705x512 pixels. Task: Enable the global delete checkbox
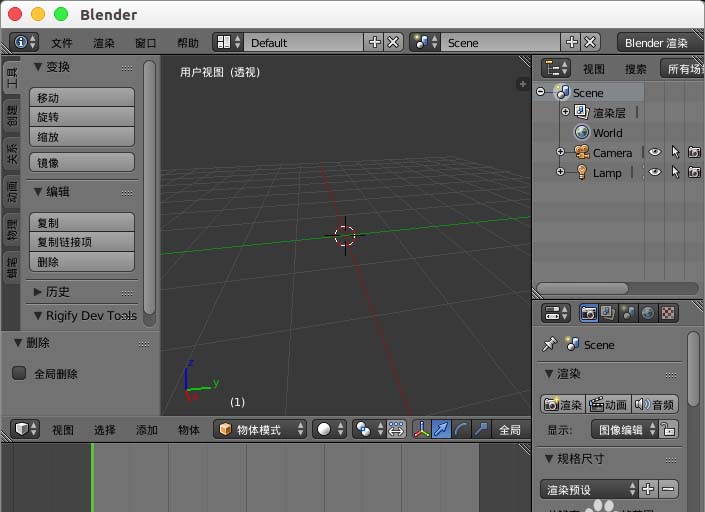[x=19, y=373]
